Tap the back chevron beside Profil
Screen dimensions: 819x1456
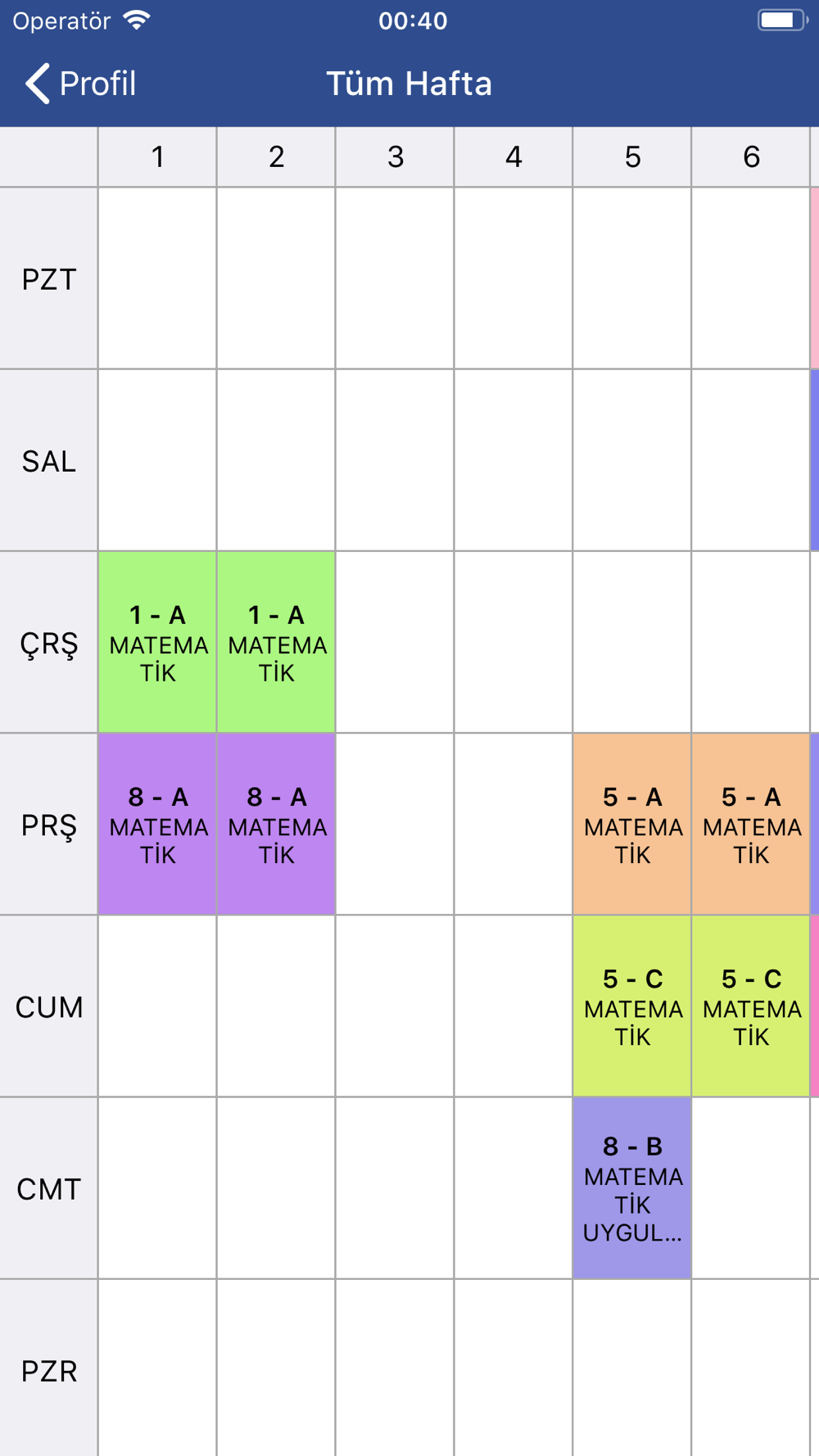click(x=38, y=84)
